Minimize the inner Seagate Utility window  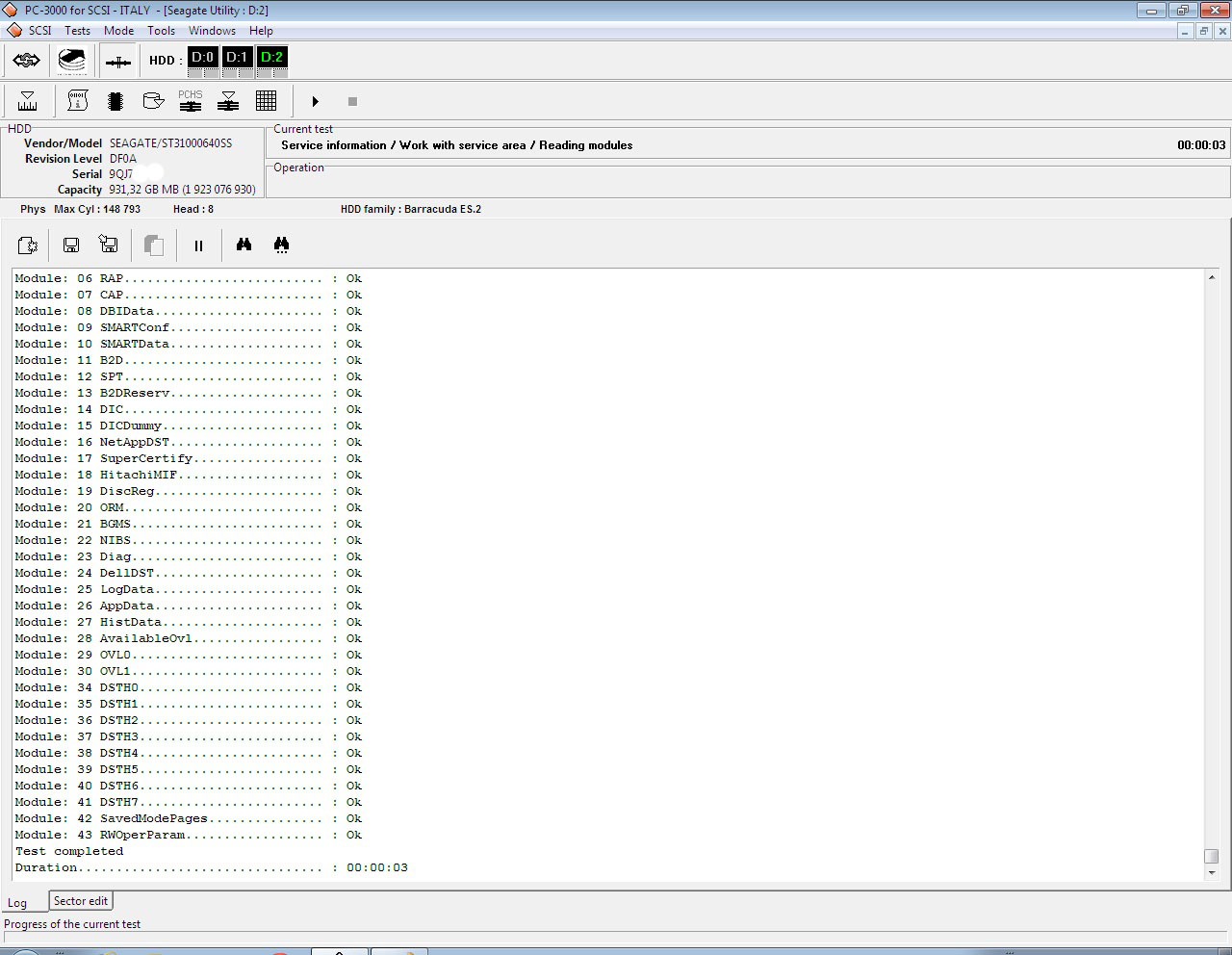pos(1184,31)
